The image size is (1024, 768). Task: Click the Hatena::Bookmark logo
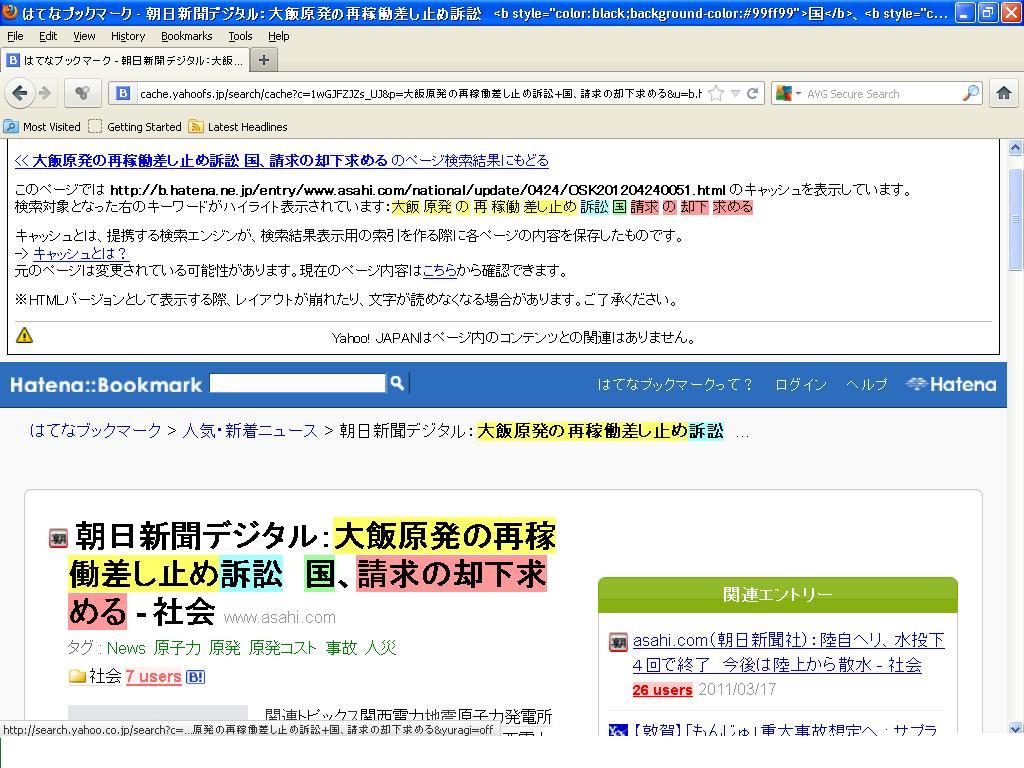[x=106, y=385]
